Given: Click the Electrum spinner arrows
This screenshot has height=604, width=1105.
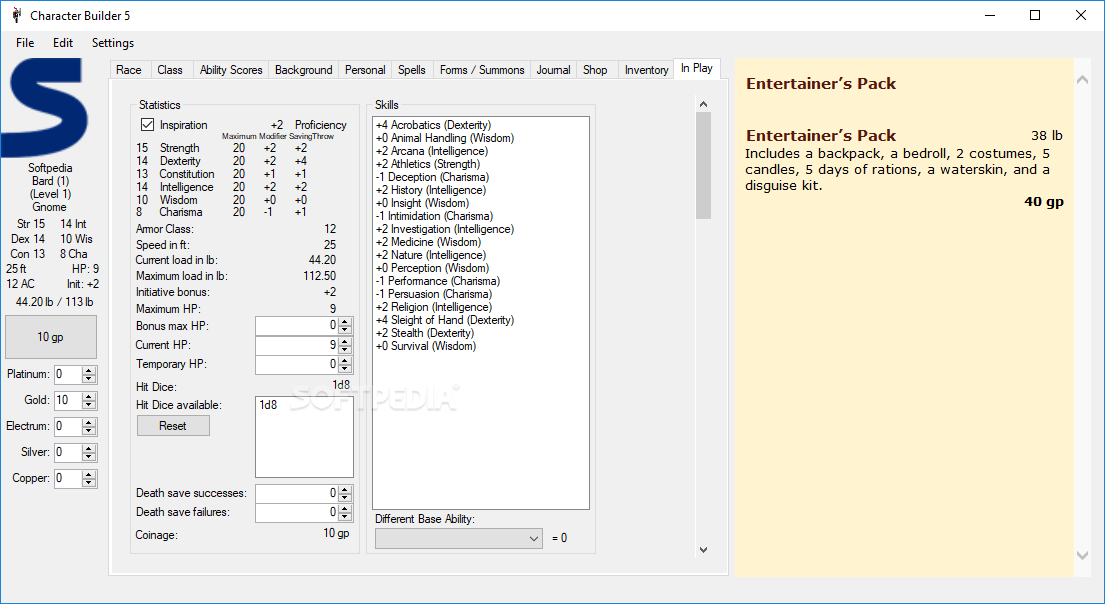Looking at the screenshot, I should 89,426.
